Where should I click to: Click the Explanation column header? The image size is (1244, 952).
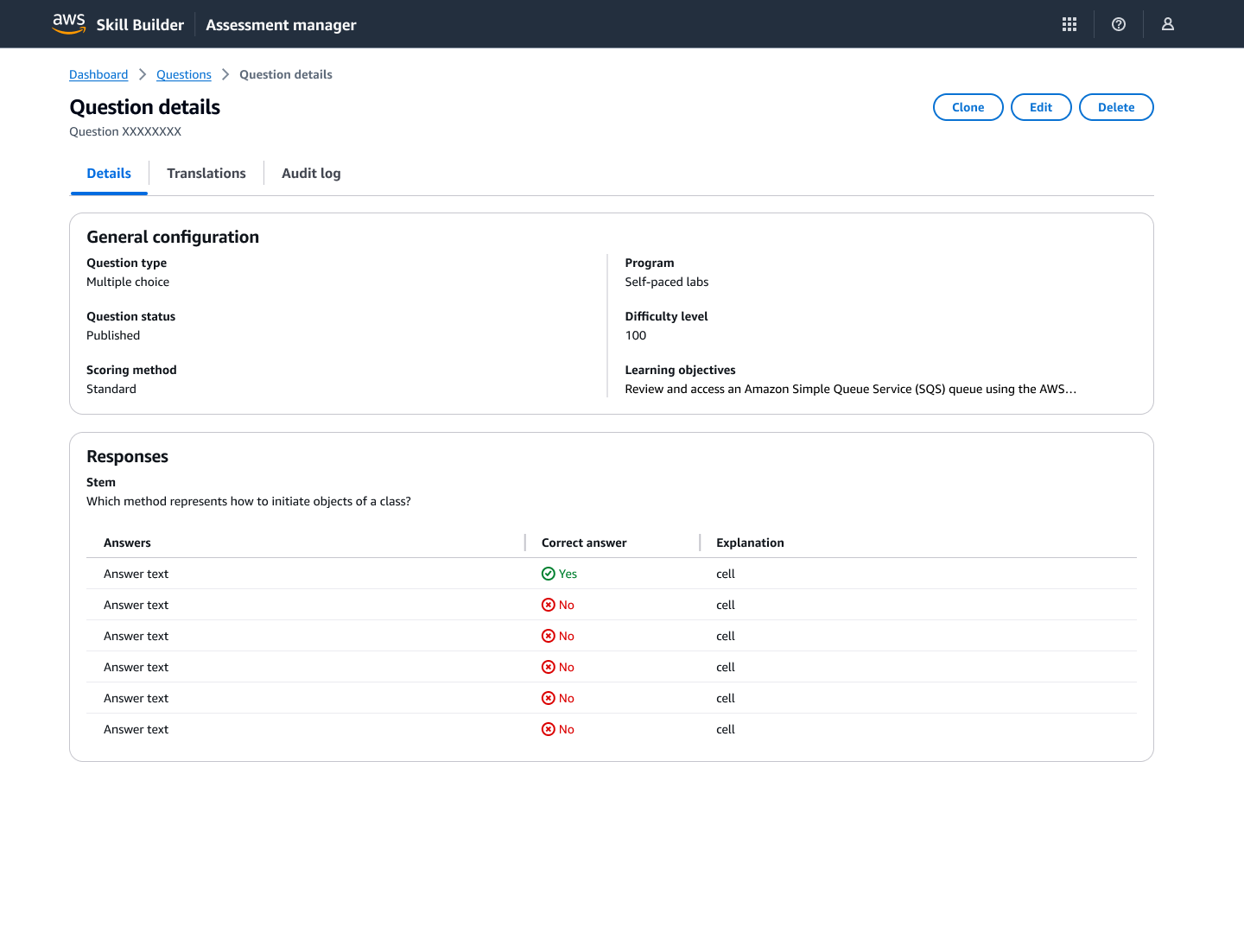pos(750,543)
